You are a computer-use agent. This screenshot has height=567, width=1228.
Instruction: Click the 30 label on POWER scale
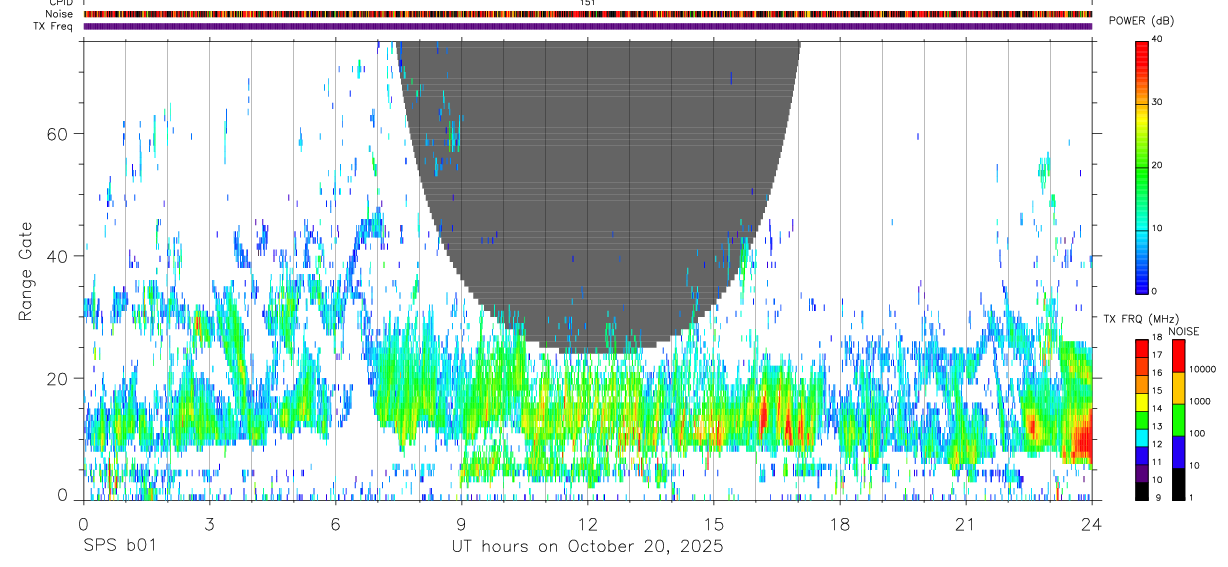[x=1157, y=103]
